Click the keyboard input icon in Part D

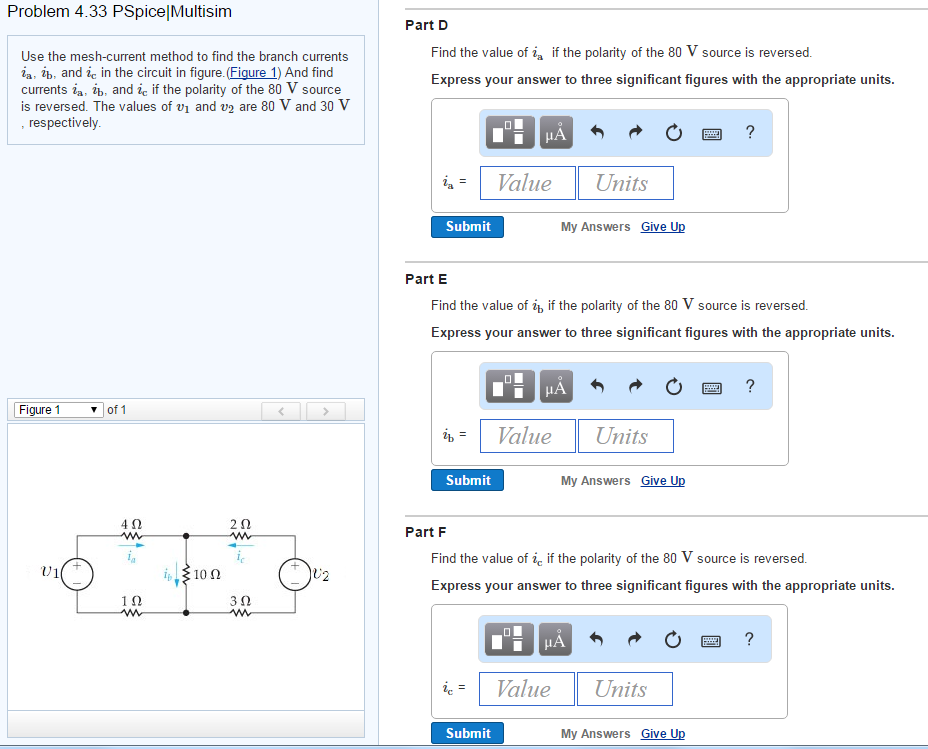tap(711, 132)
